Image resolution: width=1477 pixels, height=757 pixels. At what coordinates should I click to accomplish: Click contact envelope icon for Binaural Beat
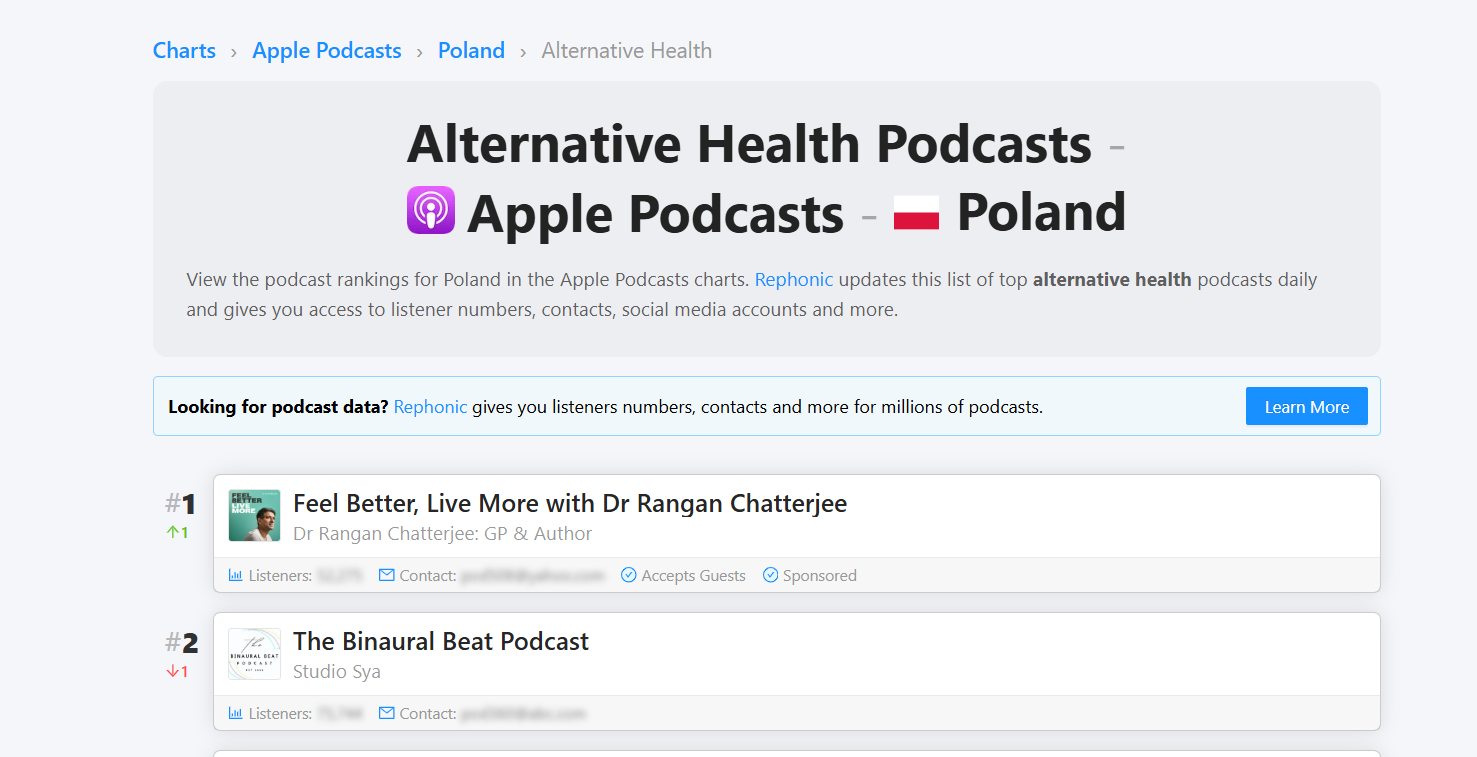[387, 713]
